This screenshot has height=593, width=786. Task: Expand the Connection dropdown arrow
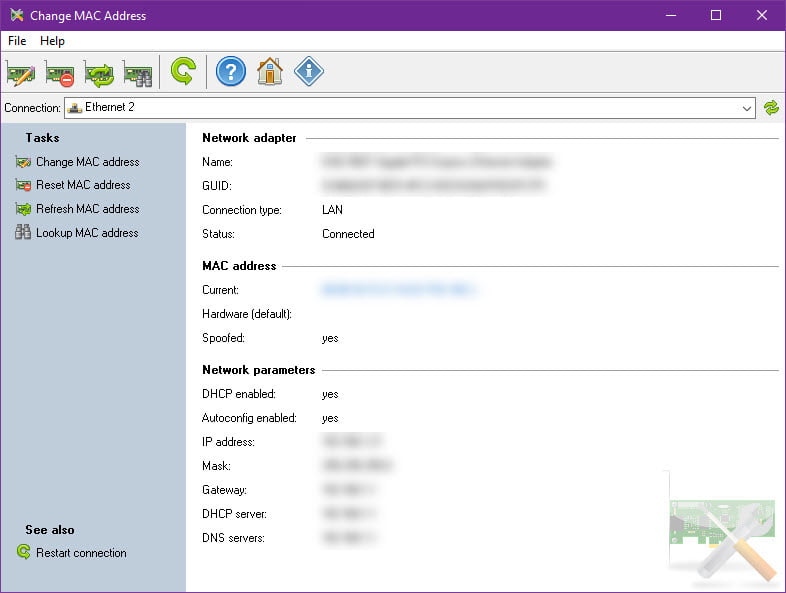[x=746, y=108]
